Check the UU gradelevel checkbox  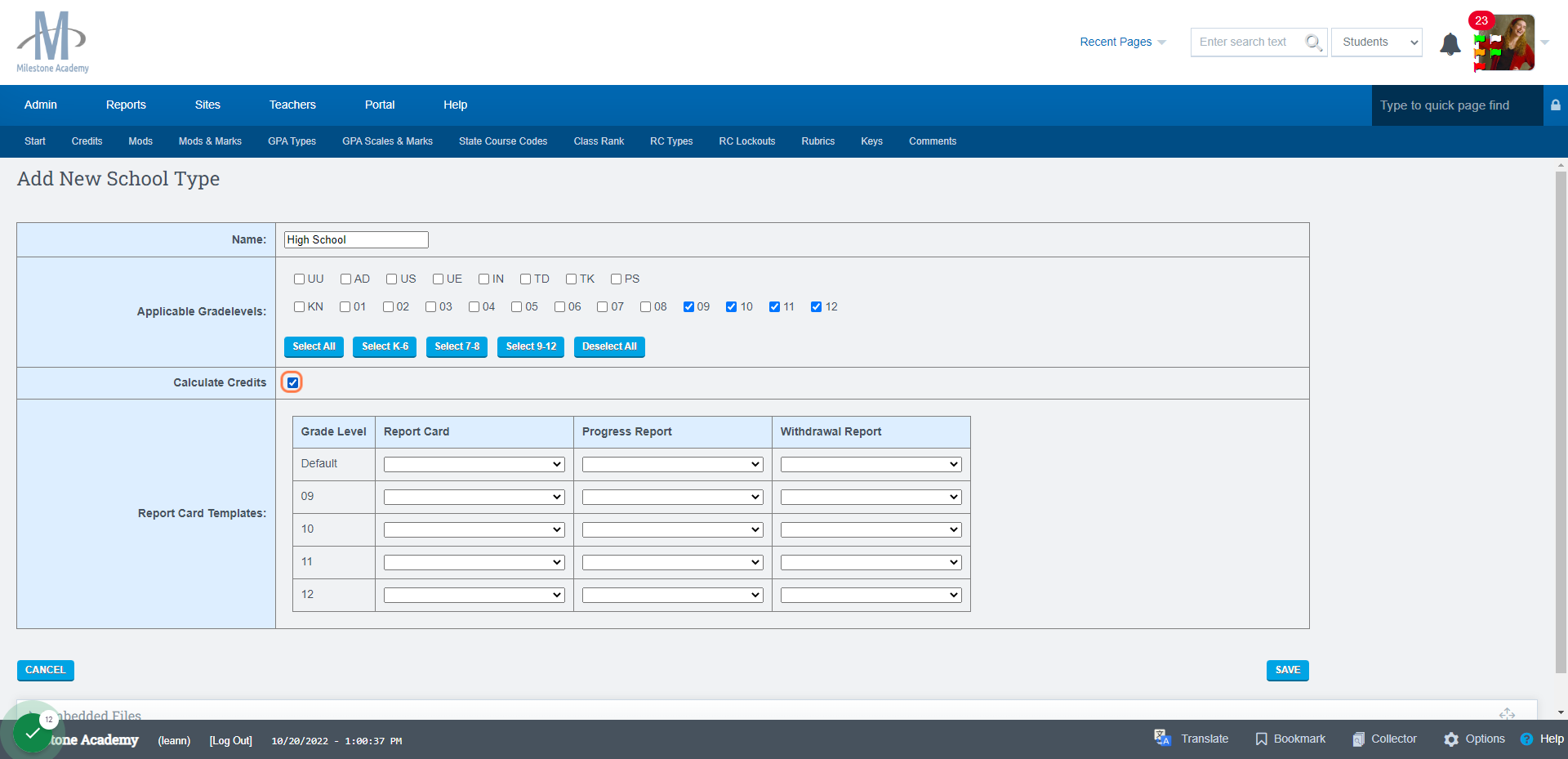299,279
